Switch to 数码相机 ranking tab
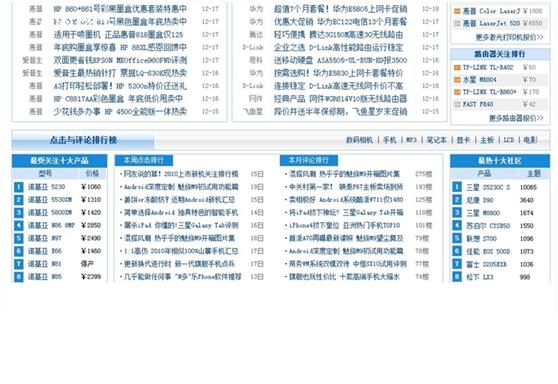The image size is (558, 384). [359, 140]
